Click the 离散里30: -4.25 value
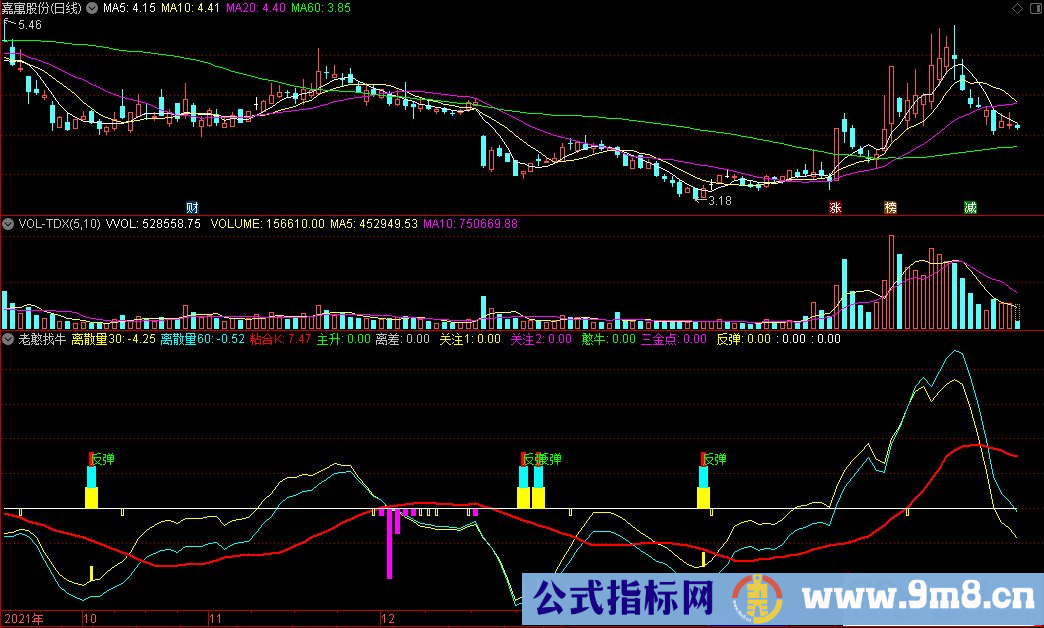Image resolution: width=1044 pixels, height=628 pixels. click(x=113, y=339)
